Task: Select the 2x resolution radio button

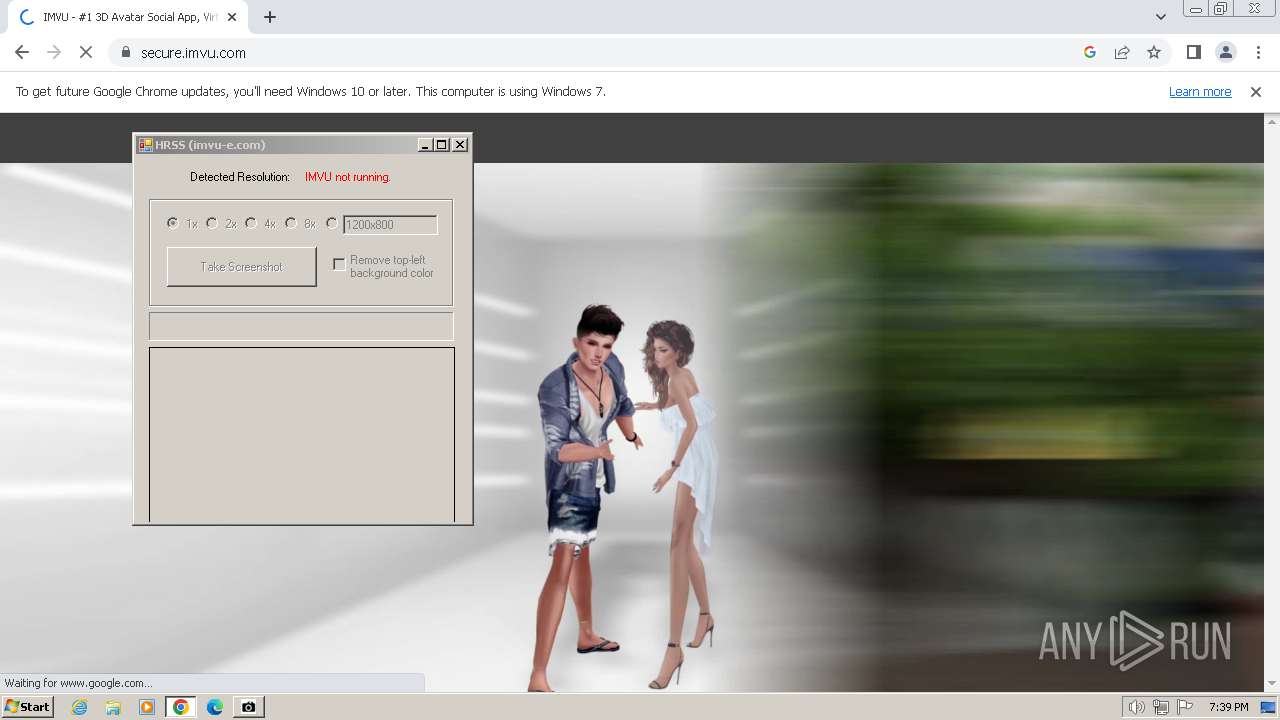Action: click(x=212, y=223)
